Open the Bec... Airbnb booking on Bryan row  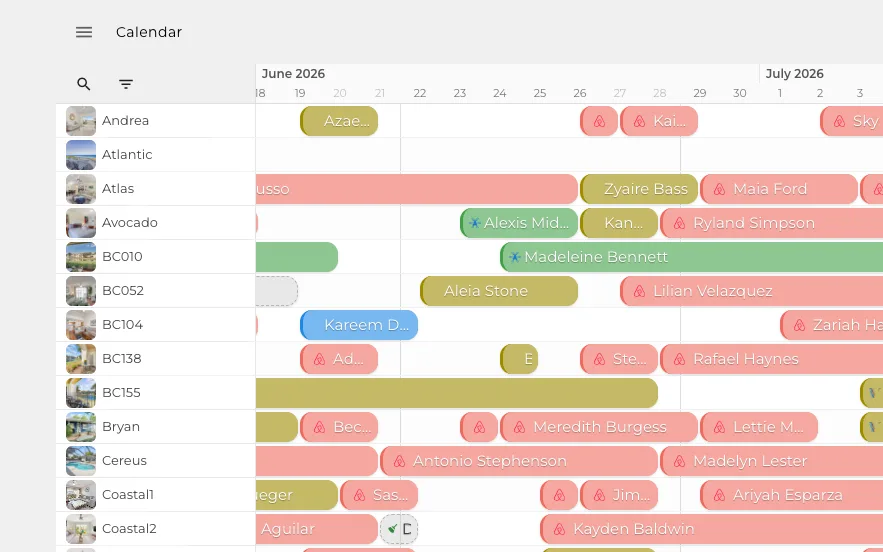coord(339,427)
